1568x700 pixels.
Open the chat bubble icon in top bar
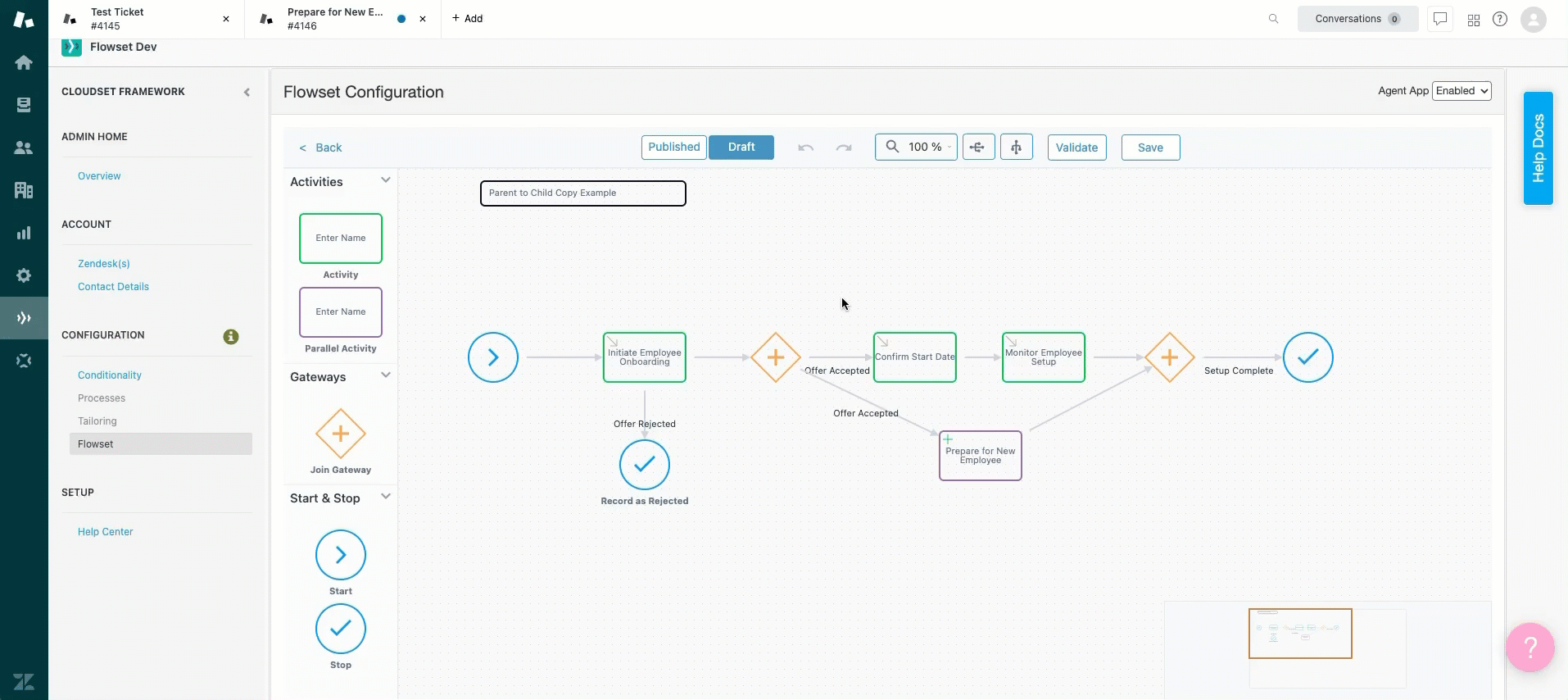click(1439, 19)
